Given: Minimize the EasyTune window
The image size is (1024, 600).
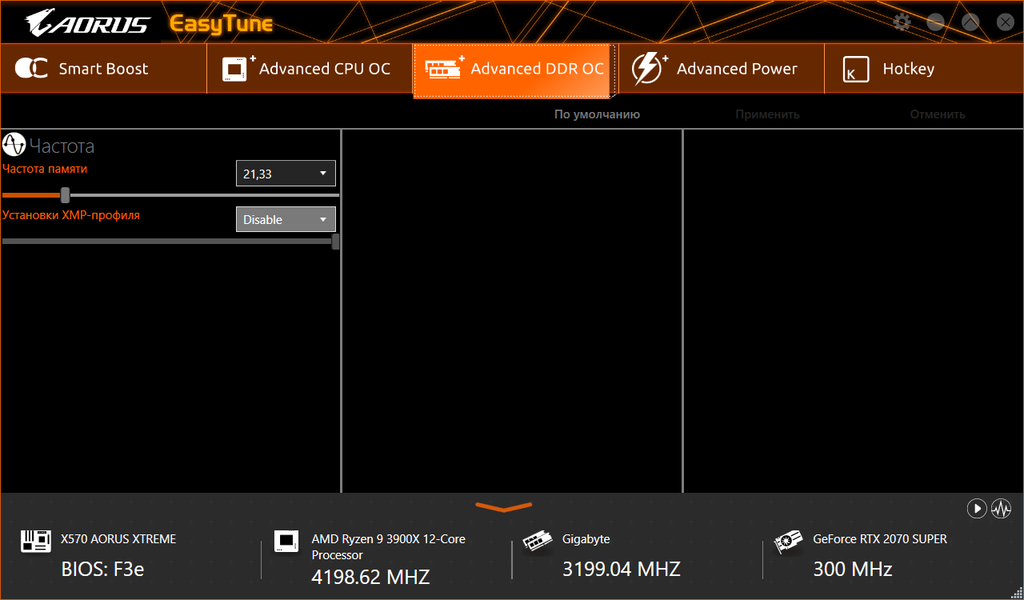Looking at the screenshot, I should (x=936, y=22).
